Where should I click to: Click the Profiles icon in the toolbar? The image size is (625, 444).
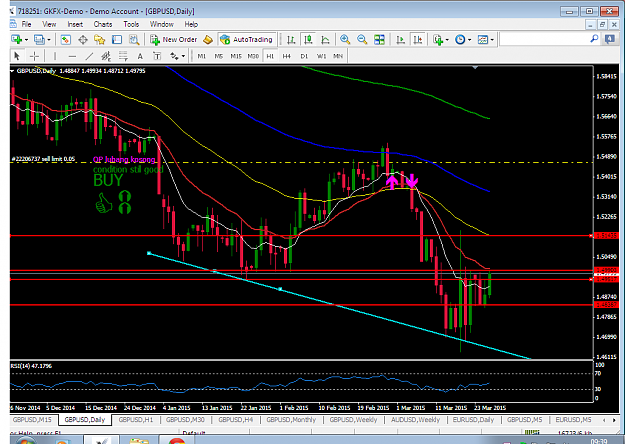(x=39, y=39)
